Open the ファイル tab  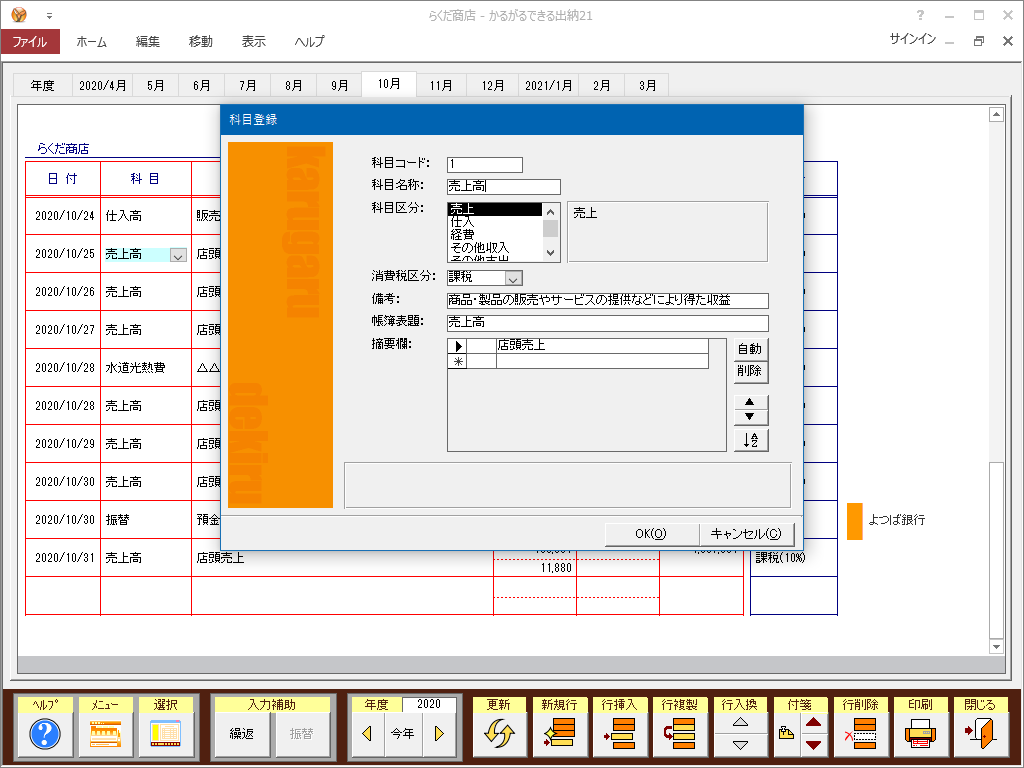30,41
